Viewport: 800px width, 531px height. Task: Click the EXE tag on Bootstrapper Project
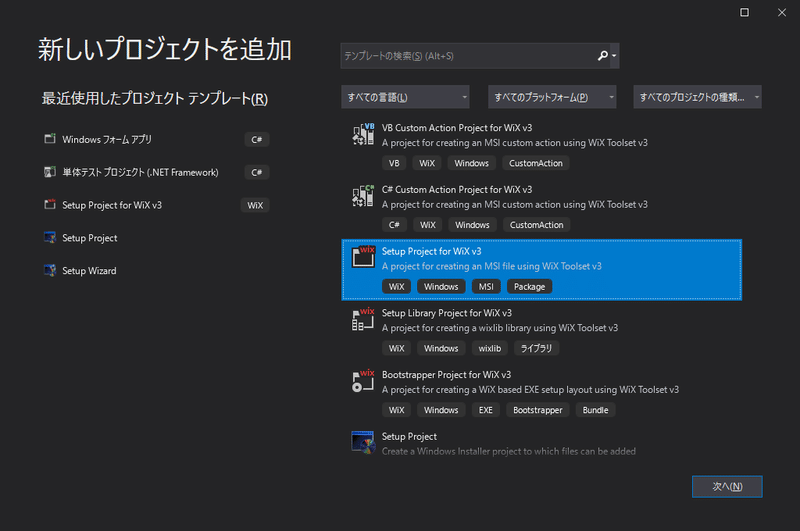[485, 410]
